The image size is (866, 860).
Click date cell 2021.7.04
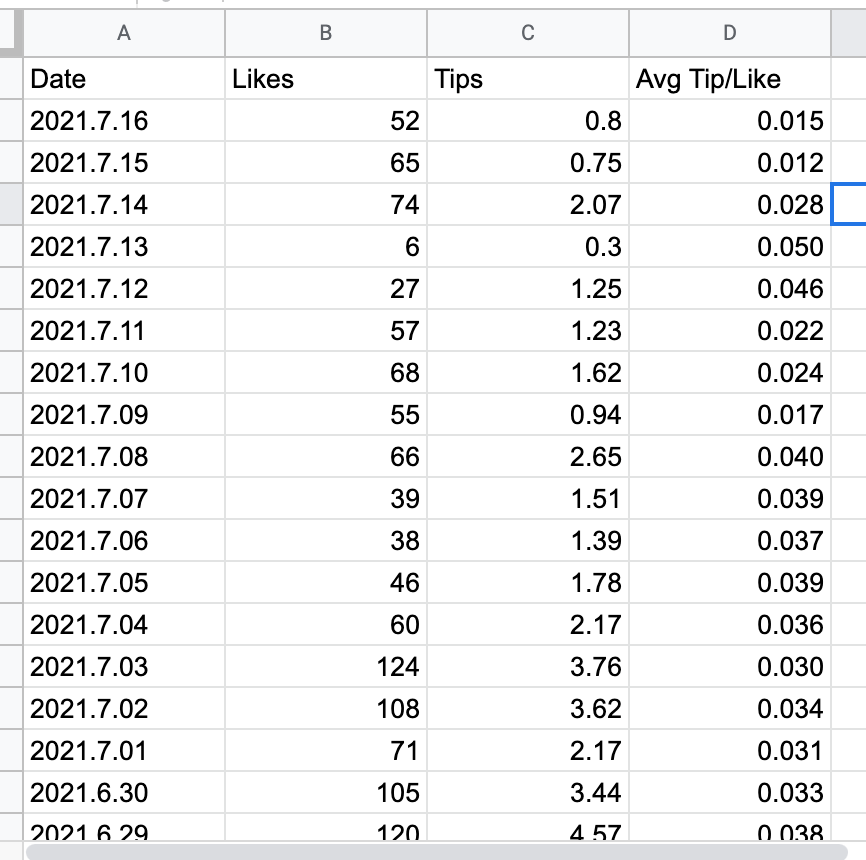click(x=124, y=624)
